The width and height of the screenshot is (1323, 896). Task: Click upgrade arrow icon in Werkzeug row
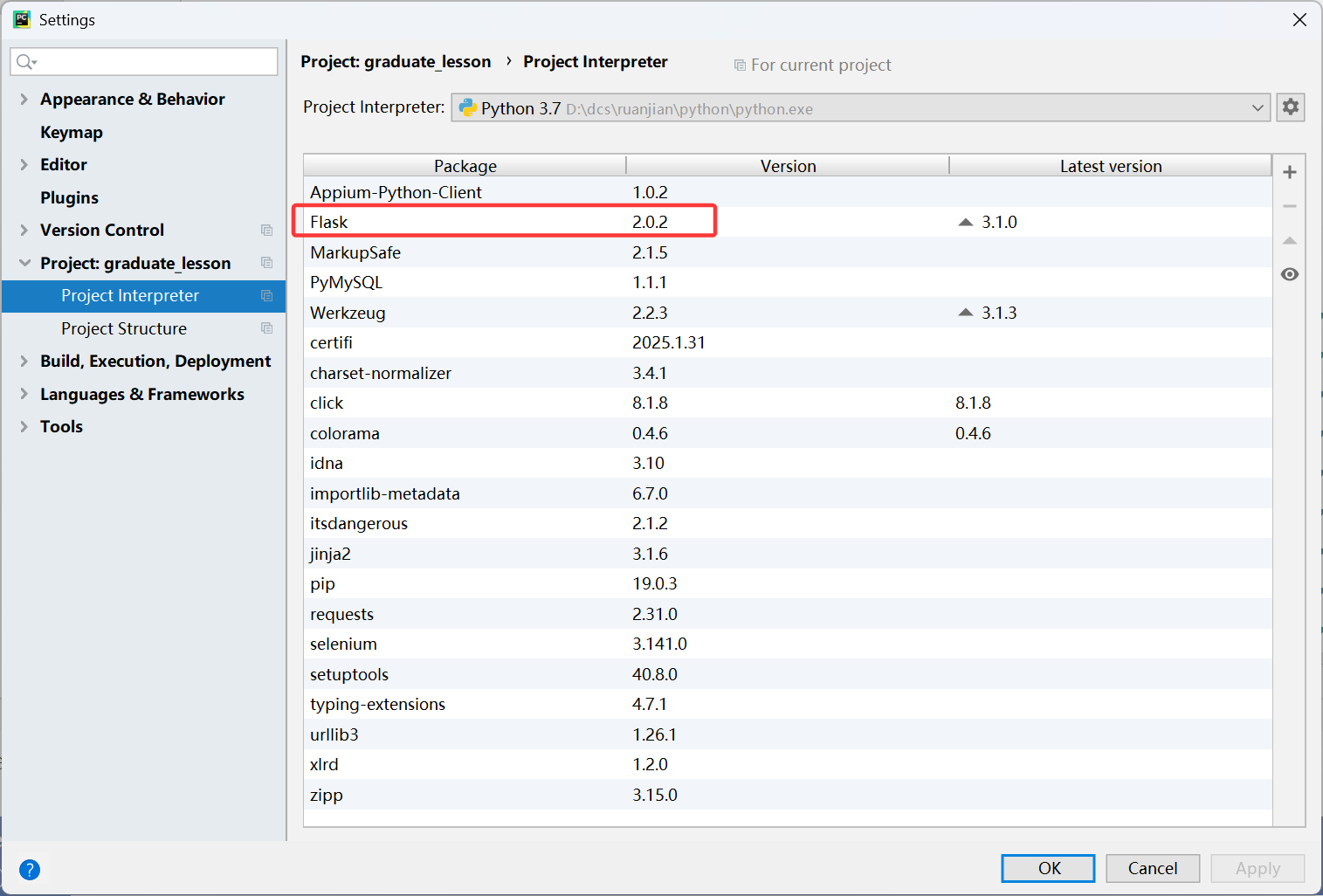[965, 313]
